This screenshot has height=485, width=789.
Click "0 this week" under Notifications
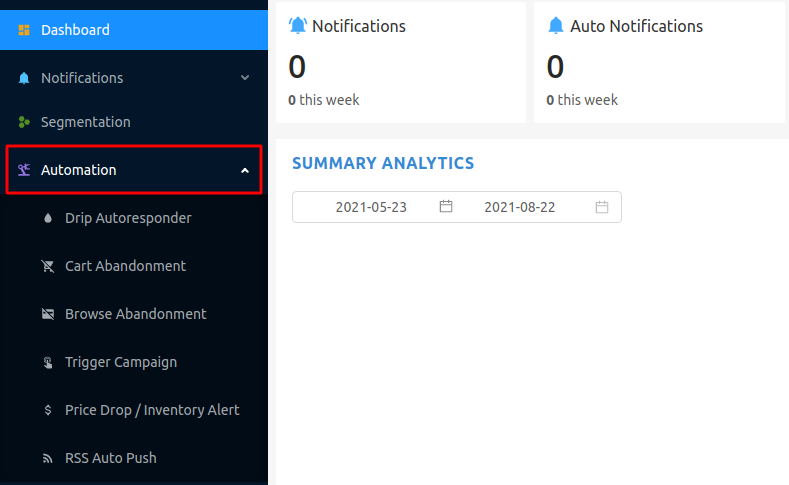(x=324, y=100)
